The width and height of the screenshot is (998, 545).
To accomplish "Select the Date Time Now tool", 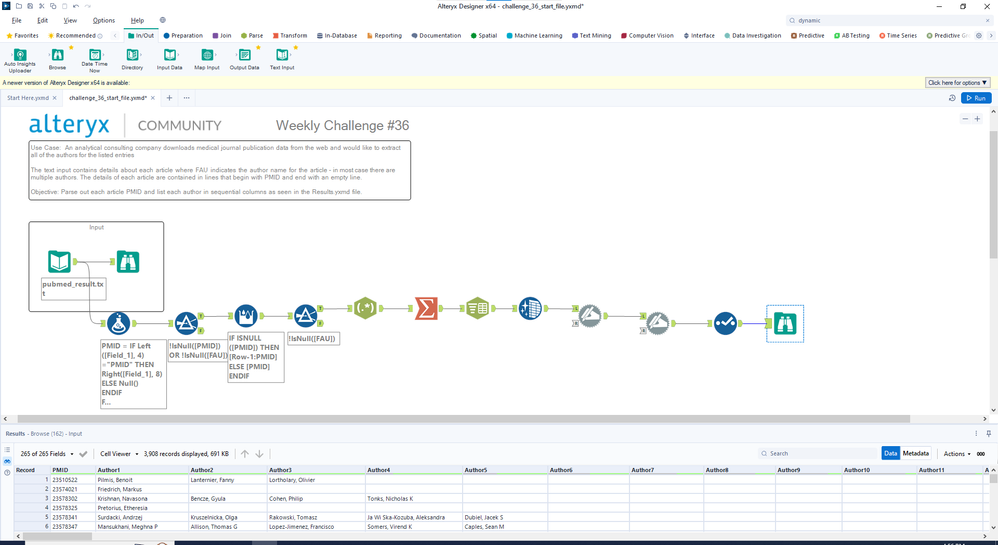I will click(94, 60).
